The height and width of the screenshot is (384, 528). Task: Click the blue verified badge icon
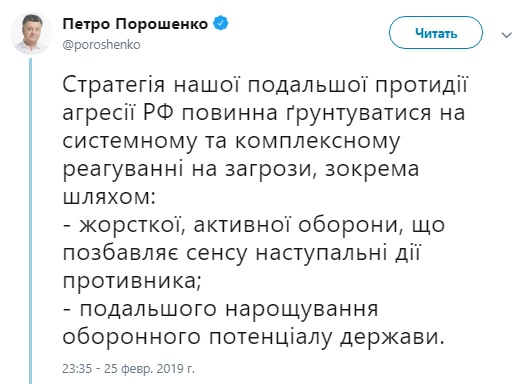coord(221,24)
